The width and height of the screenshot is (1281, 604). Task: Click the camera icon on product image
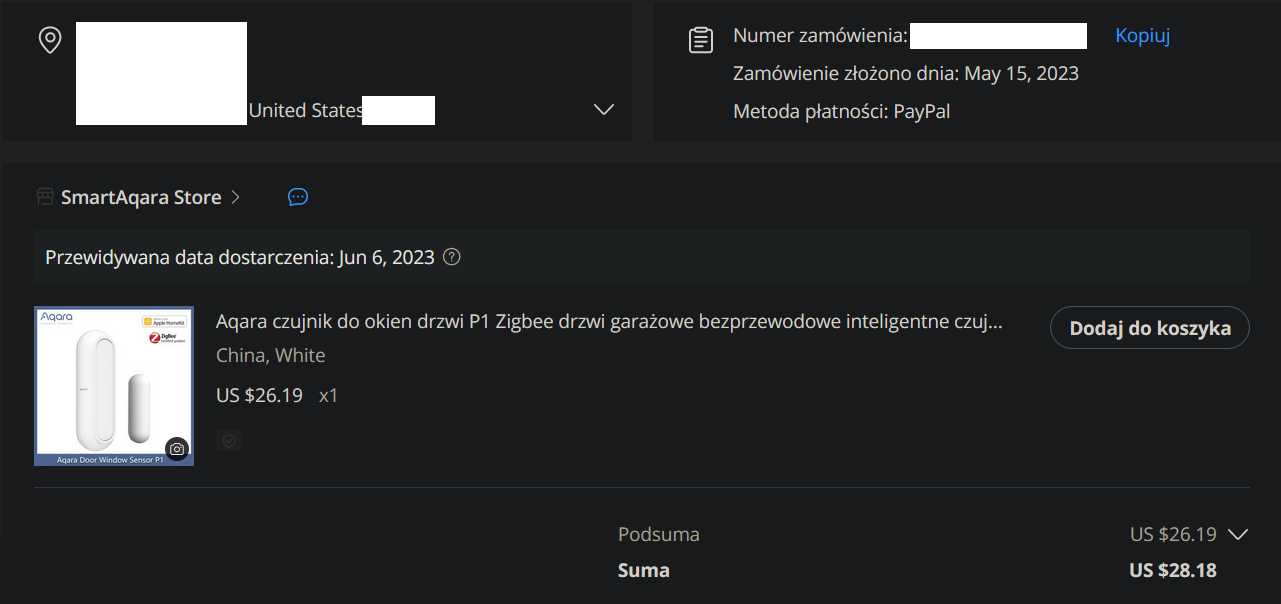(177, 449)
